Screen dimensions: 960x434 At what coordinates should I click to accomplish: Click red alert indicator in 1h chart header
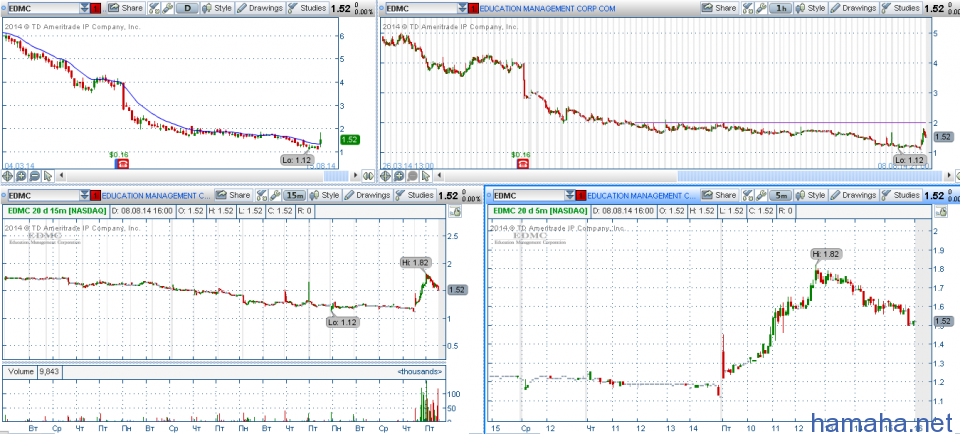(x=473, y=9)
